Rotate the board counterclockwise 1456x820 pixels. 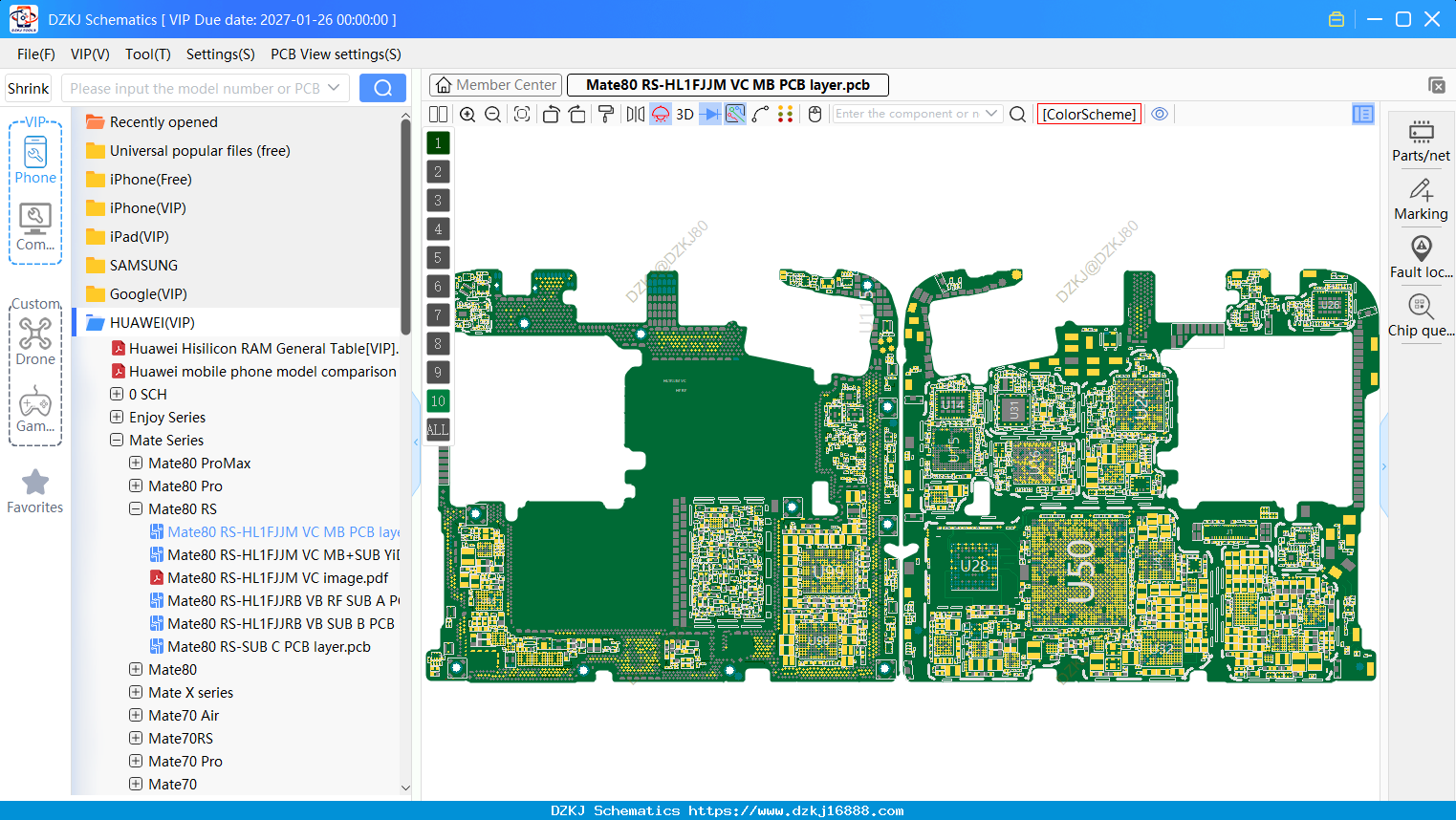coord(551,114)
